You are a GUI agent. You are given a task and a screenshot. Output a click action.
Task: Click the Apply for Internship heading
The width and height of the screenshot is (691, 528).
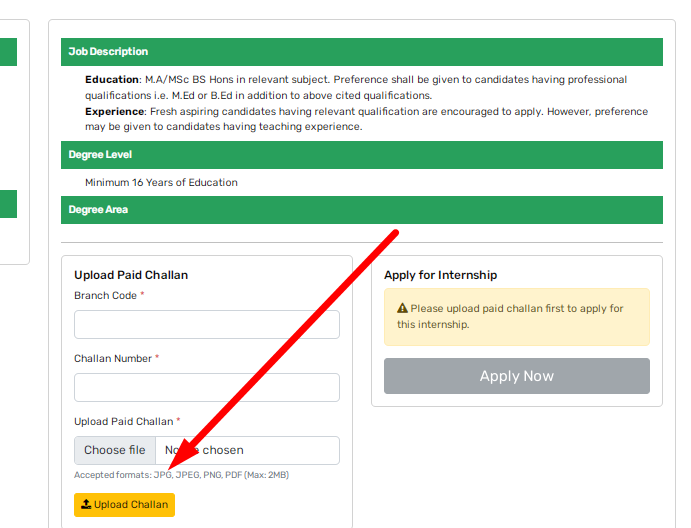(x=440, y=275)
